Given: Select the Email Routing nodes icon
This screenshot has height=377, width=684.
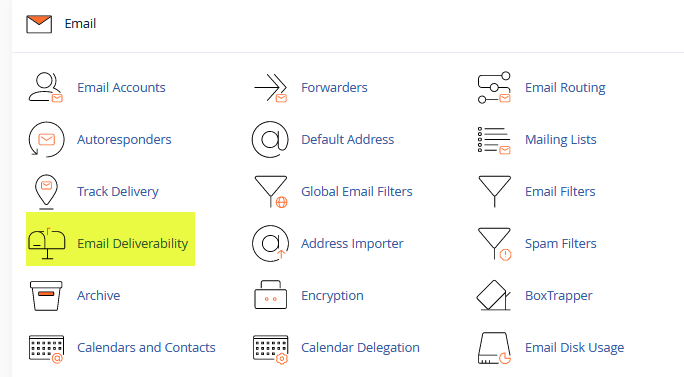Looking at the screenshot, I should coord(494,87).
